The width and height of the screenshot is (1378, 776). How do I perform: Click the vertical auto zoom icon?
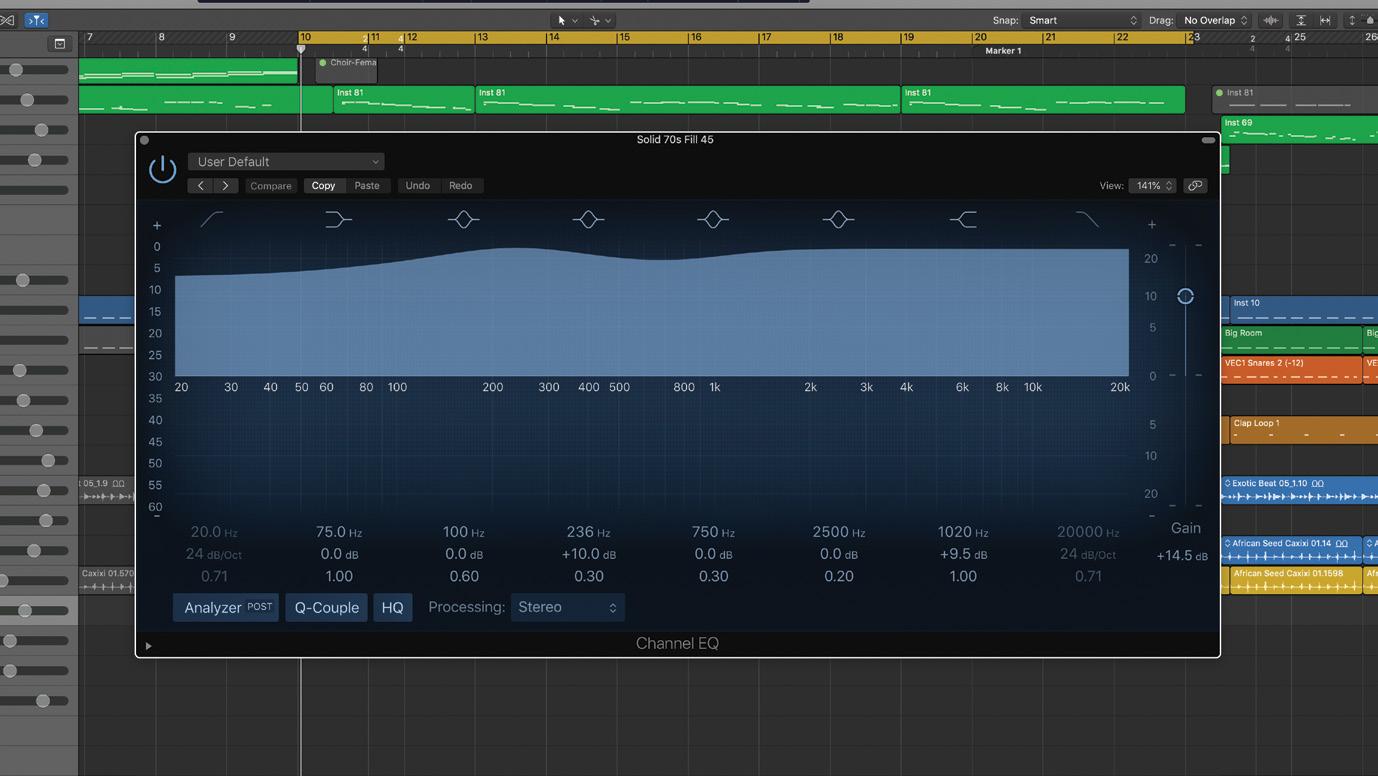coord(1301,20)
